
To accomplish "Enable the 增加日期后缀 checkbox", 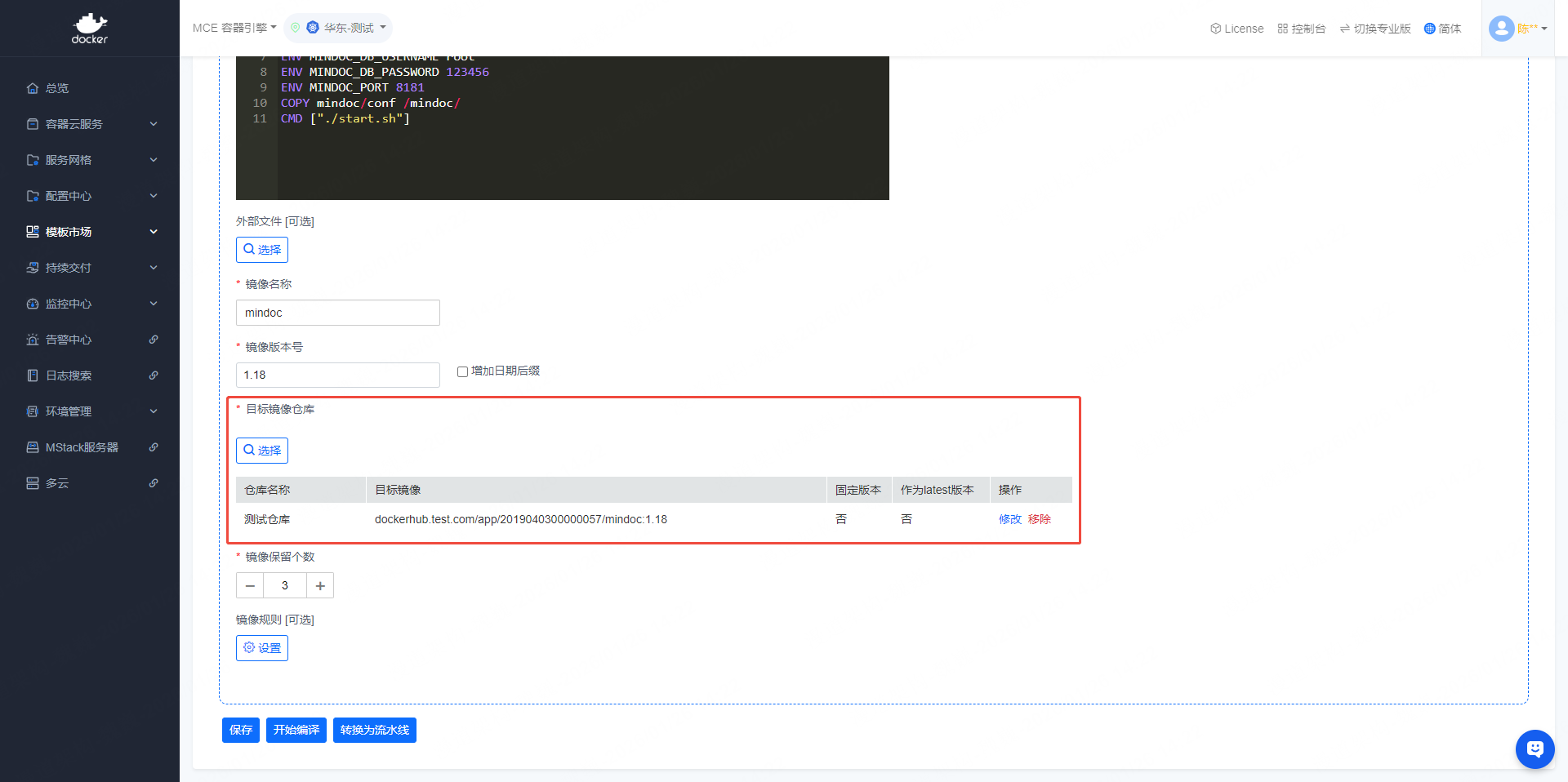I will pyautogui.click(x=462, y=371).
